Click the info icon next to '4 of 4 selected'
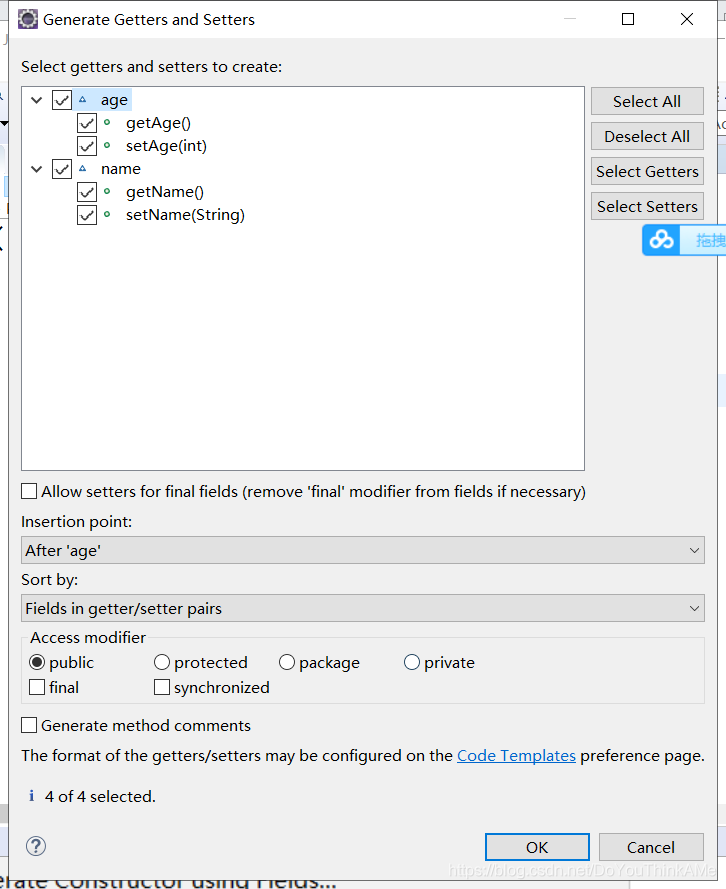The height and width of the screenshot is (889, 726). point(32,796)
